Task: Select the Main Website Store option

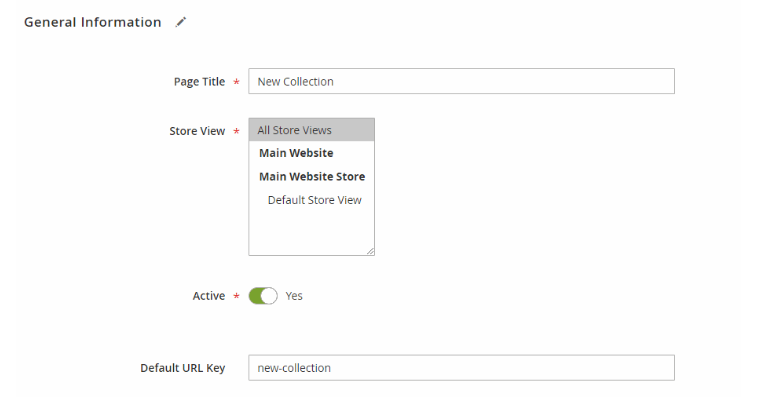Action: point(311,177)
